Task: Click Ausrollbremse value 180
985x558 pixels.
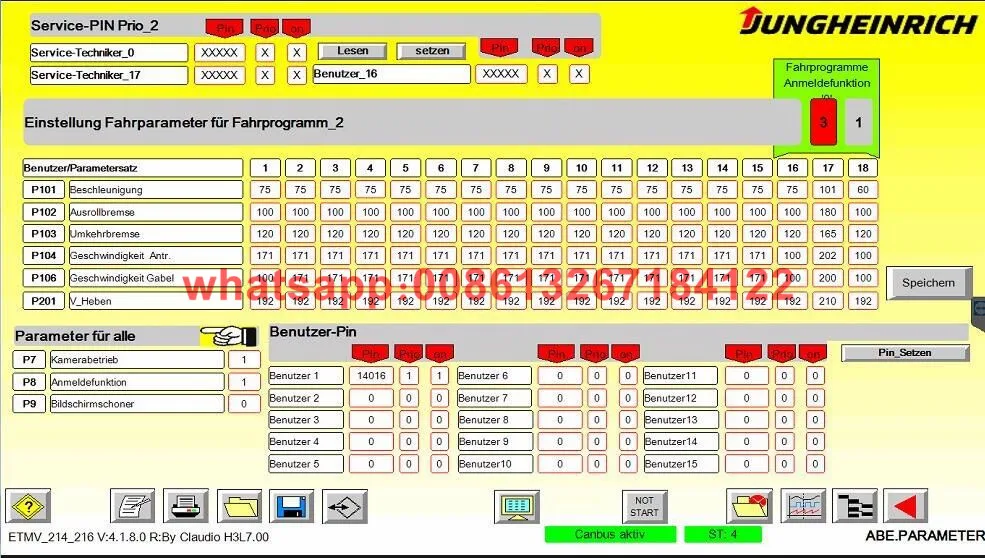Action: click(827, 212)
